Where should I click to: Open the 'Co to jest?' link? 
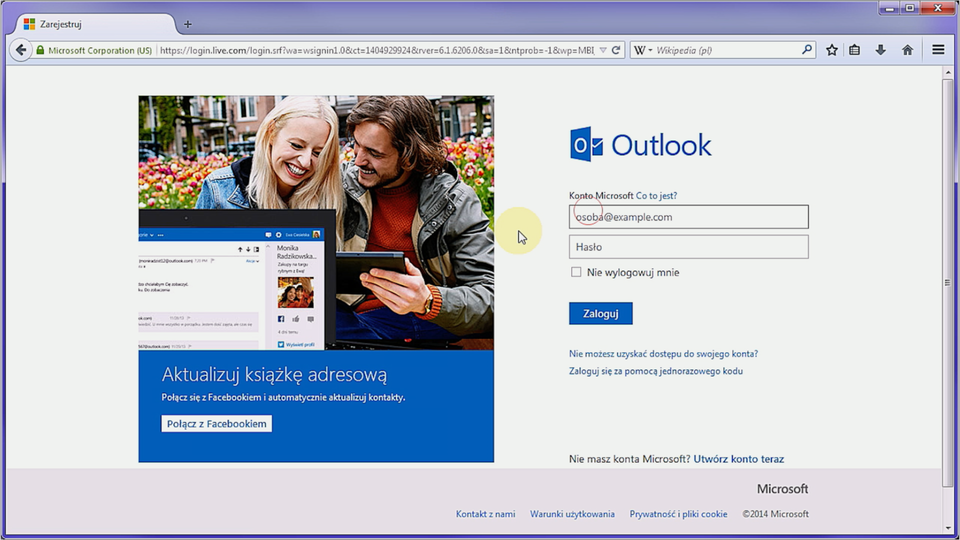pyautogui.click(x=656, y=196)
